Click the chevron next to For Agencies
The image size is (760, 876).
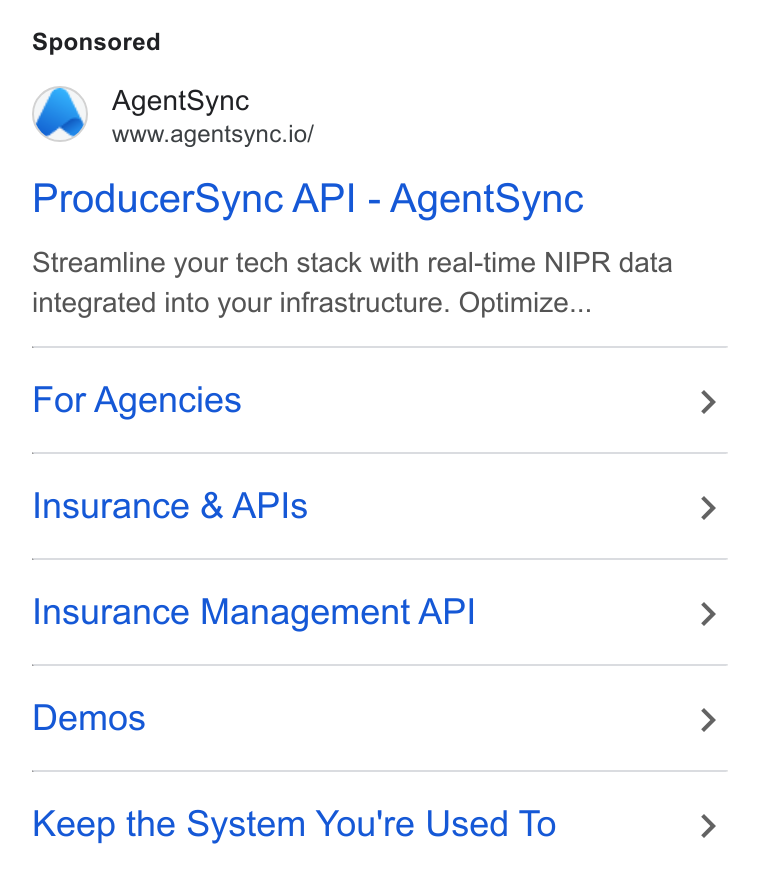tap(708, 402)
